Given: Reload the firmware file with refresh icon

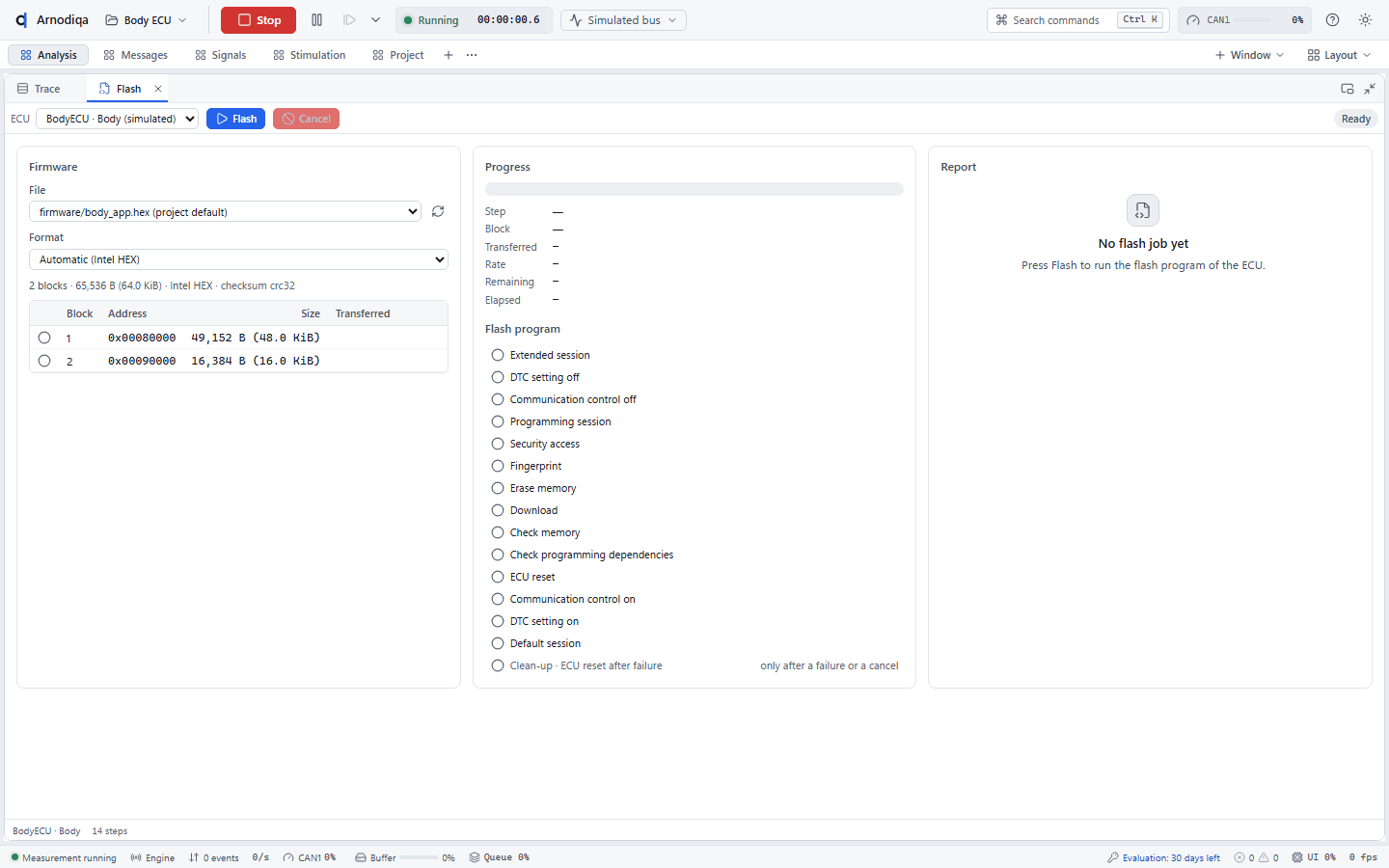Looking at the screenshot, I should pos(438,211).
